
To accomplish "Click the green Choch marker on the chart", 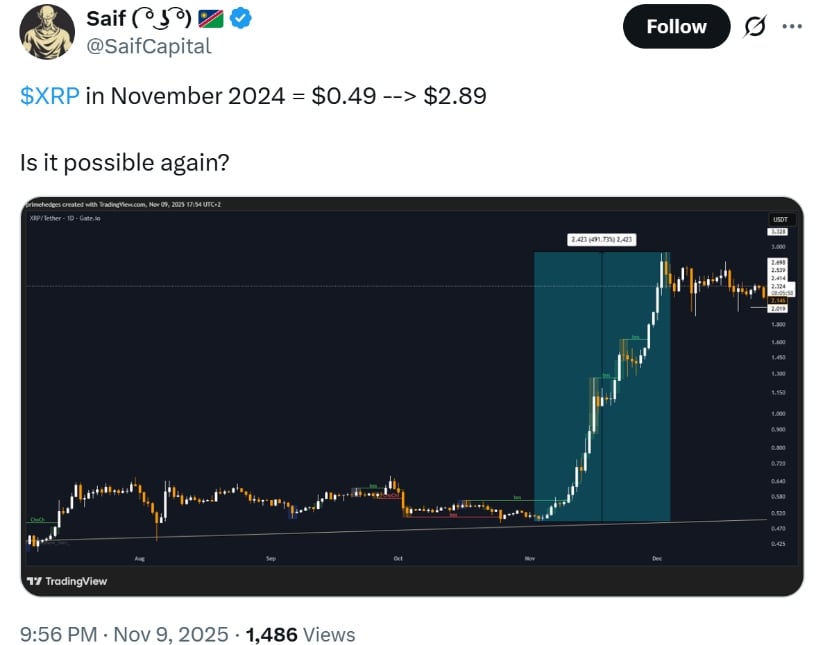I will tap(36, 520).
